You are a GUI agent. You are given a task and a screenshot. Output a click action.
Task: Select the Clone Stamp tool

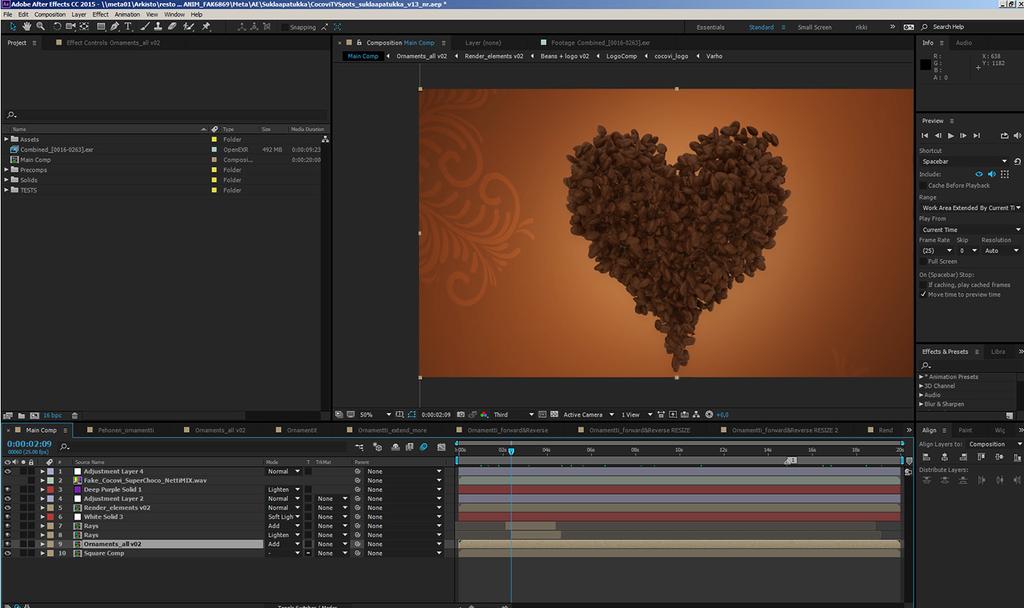[x=158, y=27]
